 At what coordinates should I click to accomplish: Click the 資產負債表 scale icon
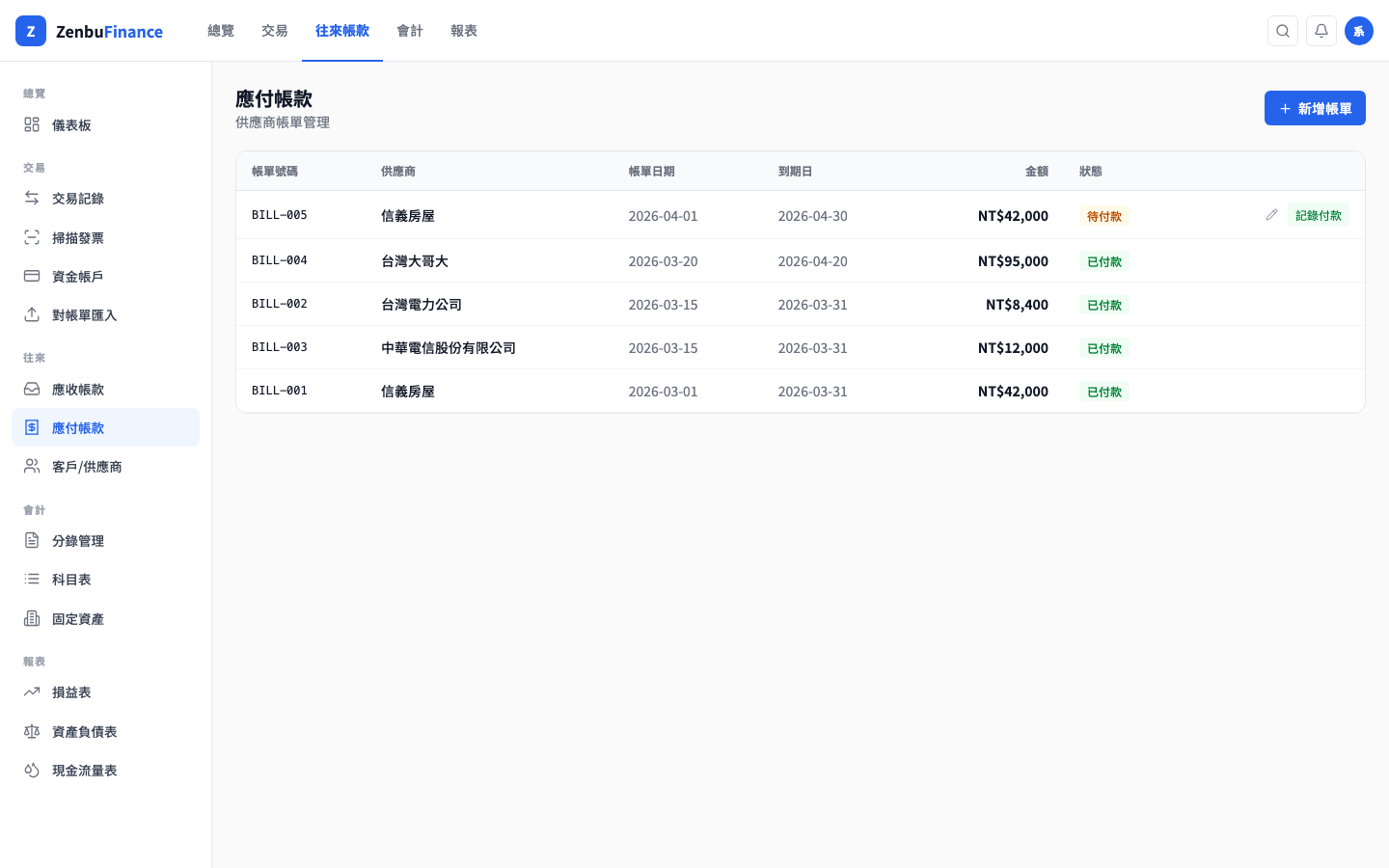click(x=32, y=731)
